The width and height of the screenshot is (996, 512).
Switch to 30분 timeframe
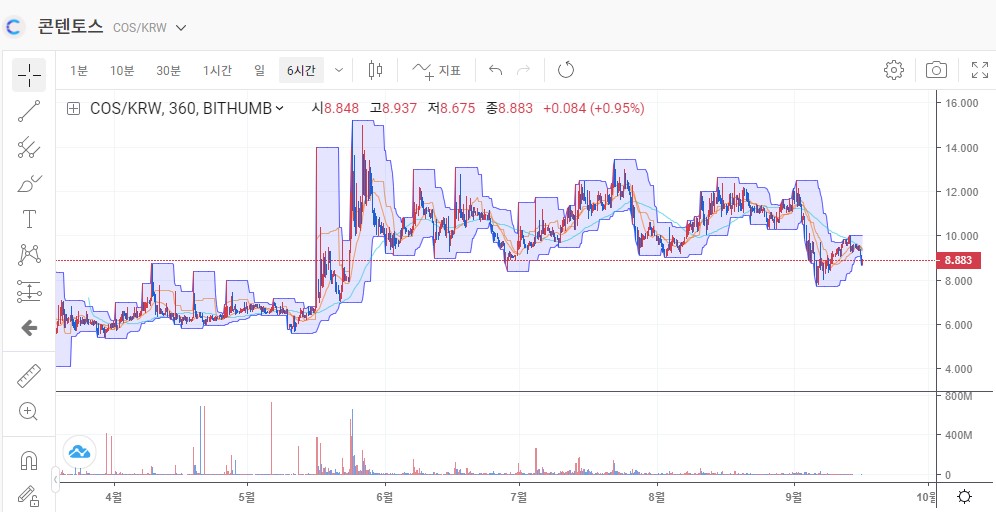(x=168, y=71)
